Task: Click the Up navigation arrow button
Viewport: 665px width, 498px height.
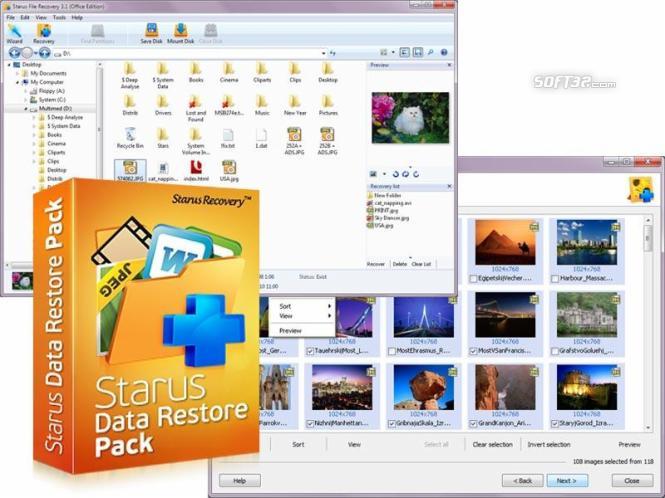Action: tap(45, 53)
